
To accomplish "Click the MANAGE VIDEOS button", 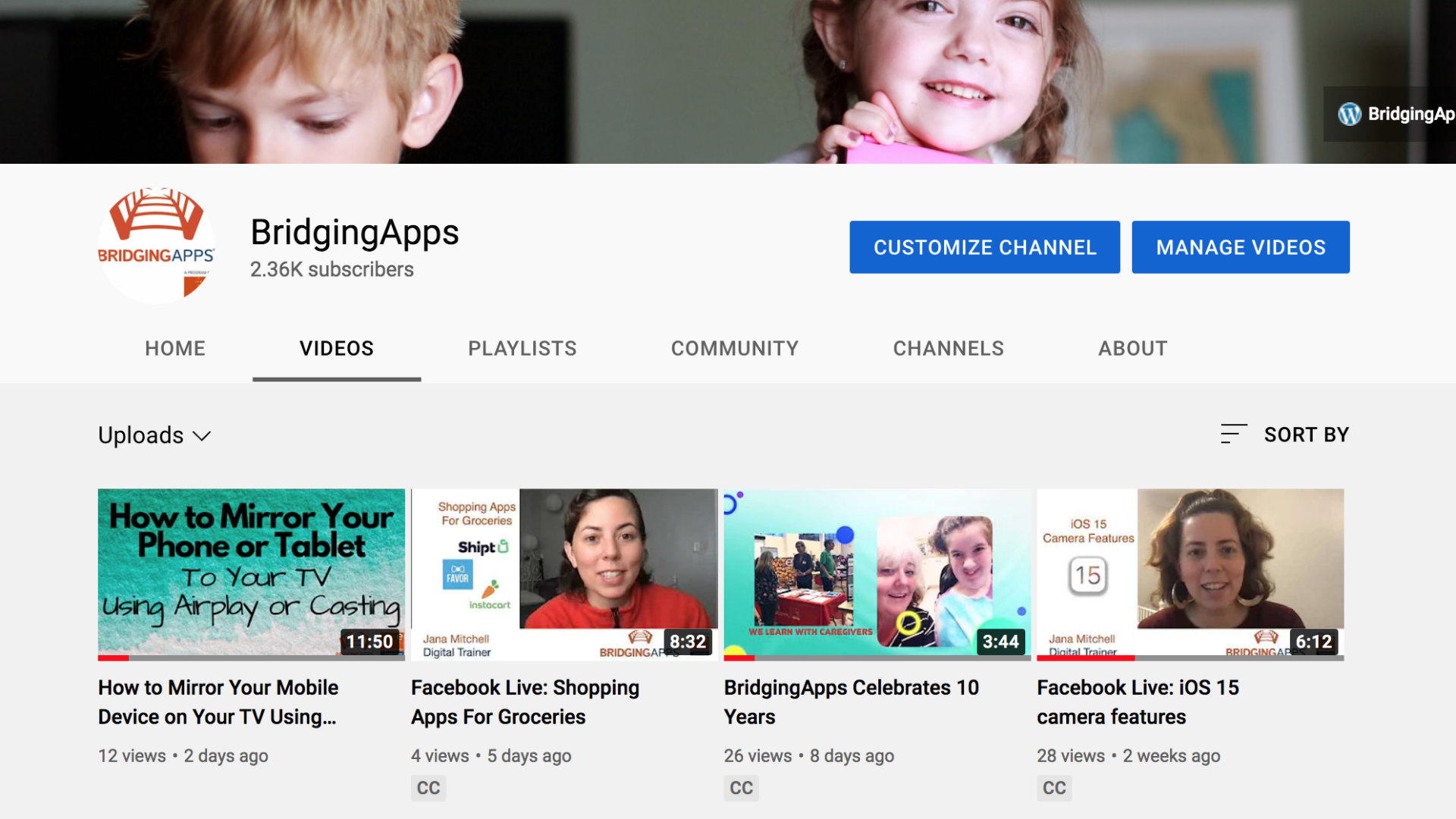I will pyautogui.click(x=1241, y=247).
